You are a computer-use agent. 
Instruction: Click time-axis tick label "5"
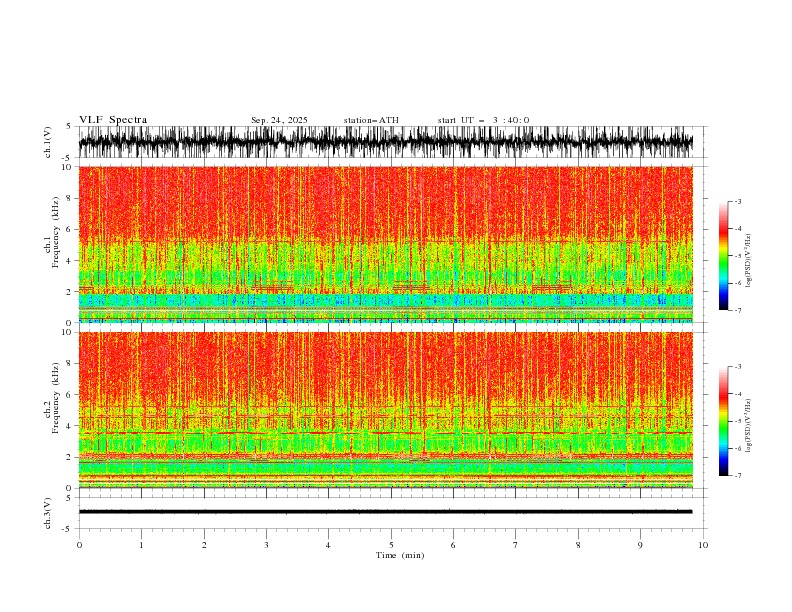[391, 545]
